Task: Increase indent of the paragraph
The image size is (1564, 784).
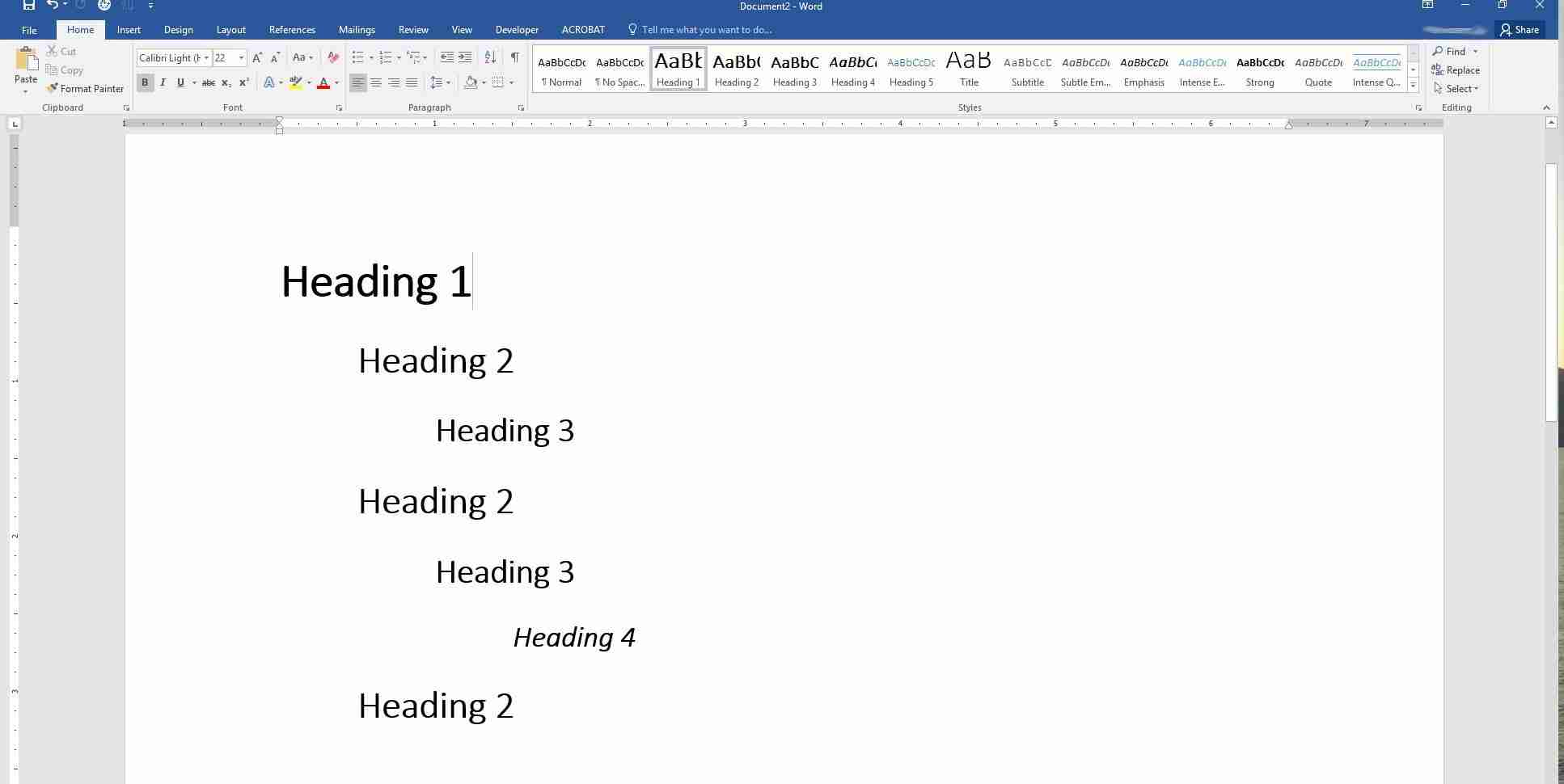Action: pos(465,57)
